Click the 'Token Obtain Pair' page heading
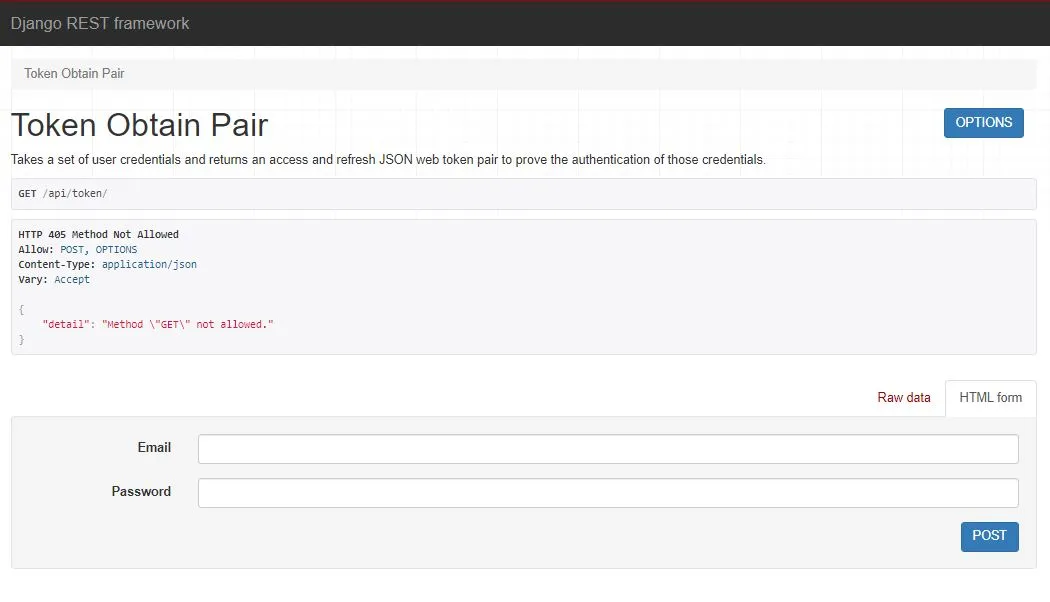 (x=139, y=125)
